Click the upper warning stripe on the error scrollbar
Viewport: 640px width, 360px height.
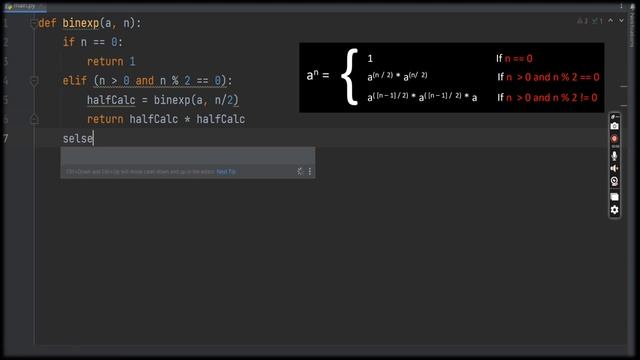pyautogui.click(x=624, y=87)
